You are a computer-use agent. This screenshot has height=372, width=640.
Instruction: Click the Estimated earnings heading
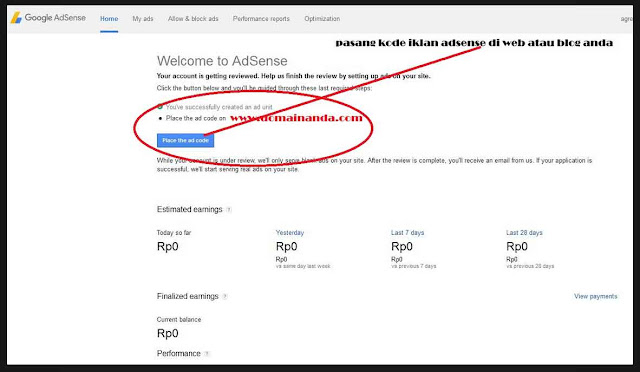point(190,209)
